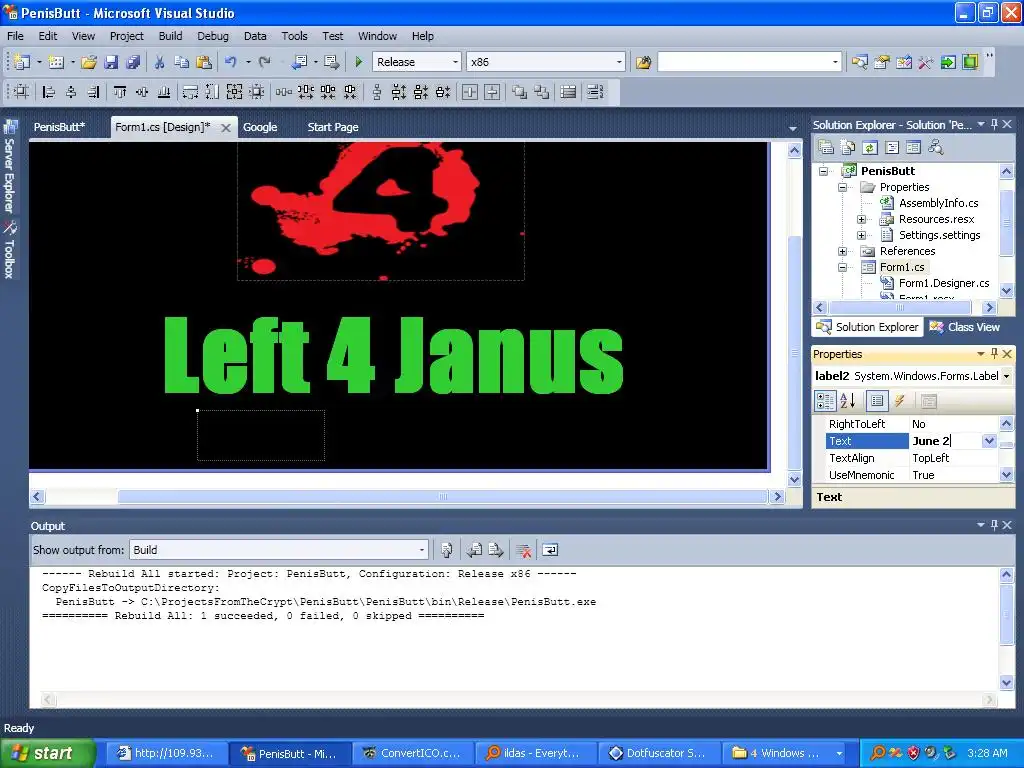This screenshot has width=1024, height=768.
Task: Click the New Project toolbar icon
Action: (x=22, y=62)
